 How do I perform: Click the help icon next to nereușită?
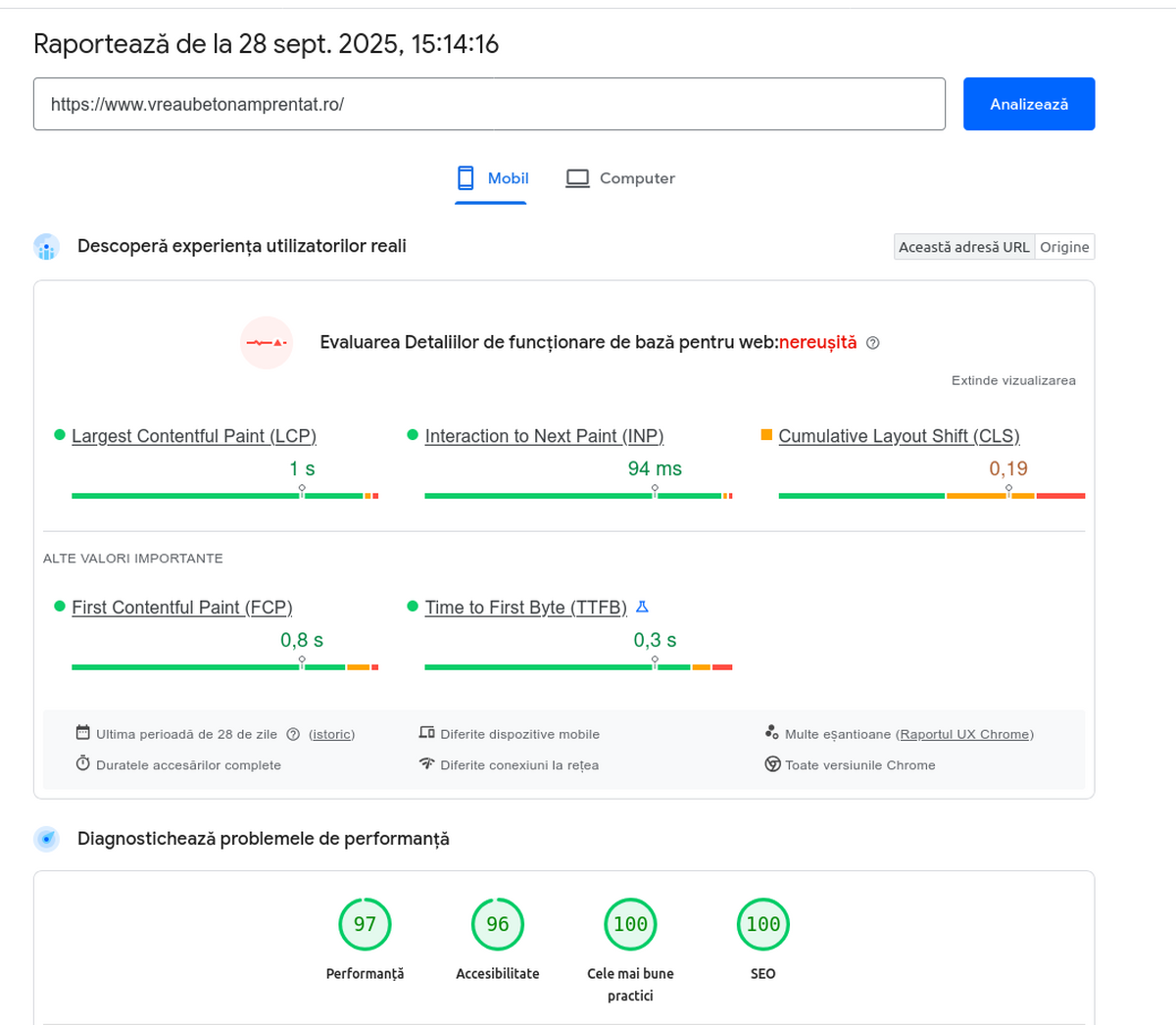[873, 343]
